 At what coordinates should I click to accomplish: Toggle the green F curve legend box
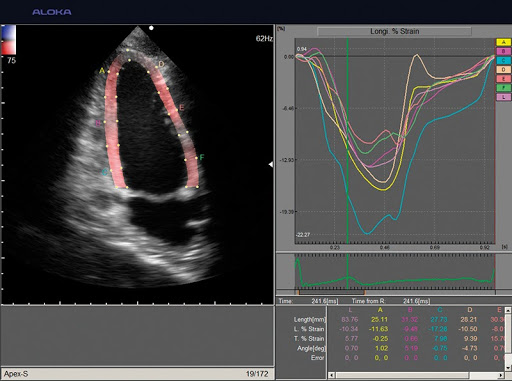coord(503,88)
